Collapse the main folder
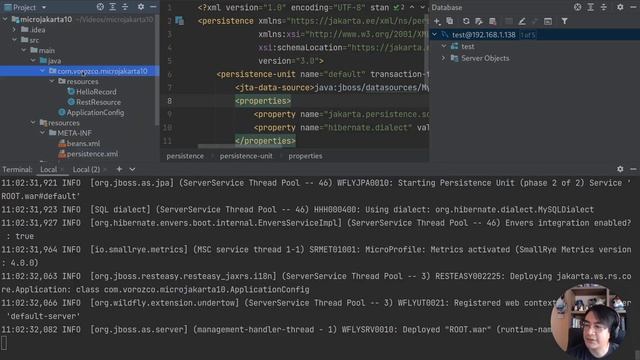Viewport: 640px width, 360px height. click(x=24, y=50)
